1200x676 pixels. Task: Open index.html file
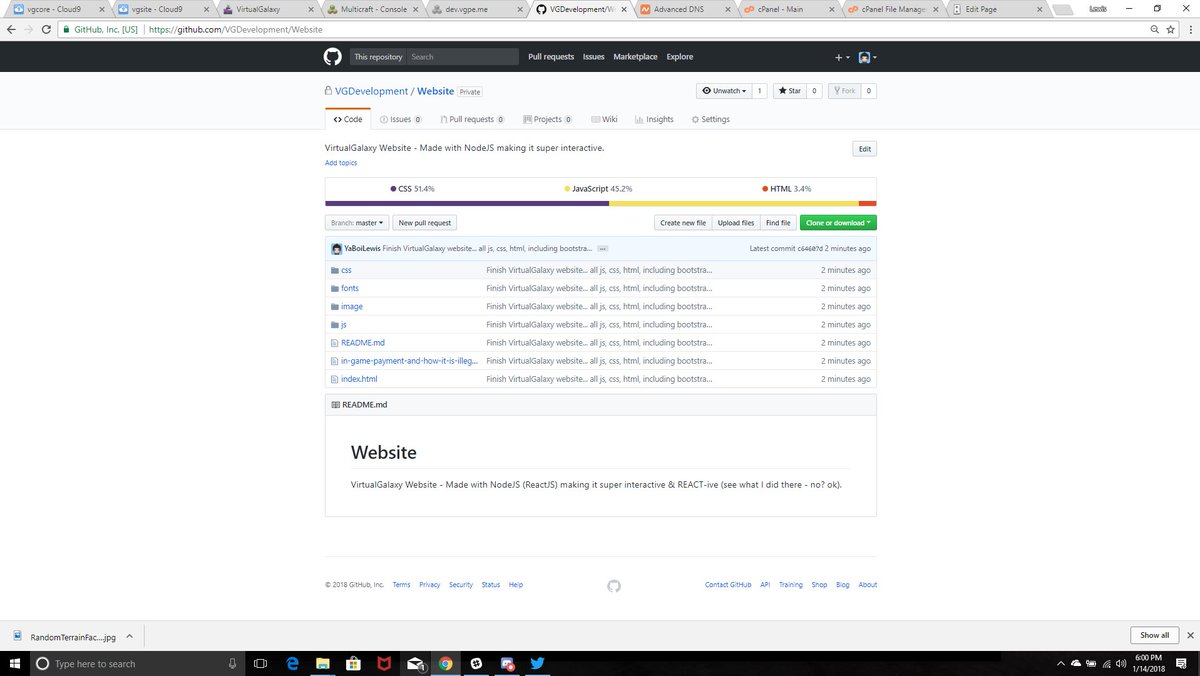pyautogui.click(x=359, y=379)
